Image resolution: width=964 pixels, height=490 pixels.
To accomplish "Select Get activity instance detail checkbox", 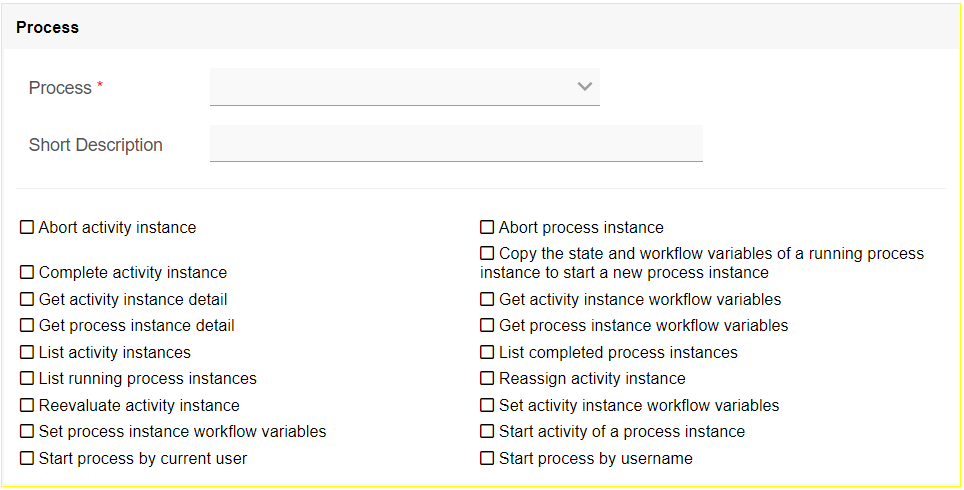I will tap(27, 300).
